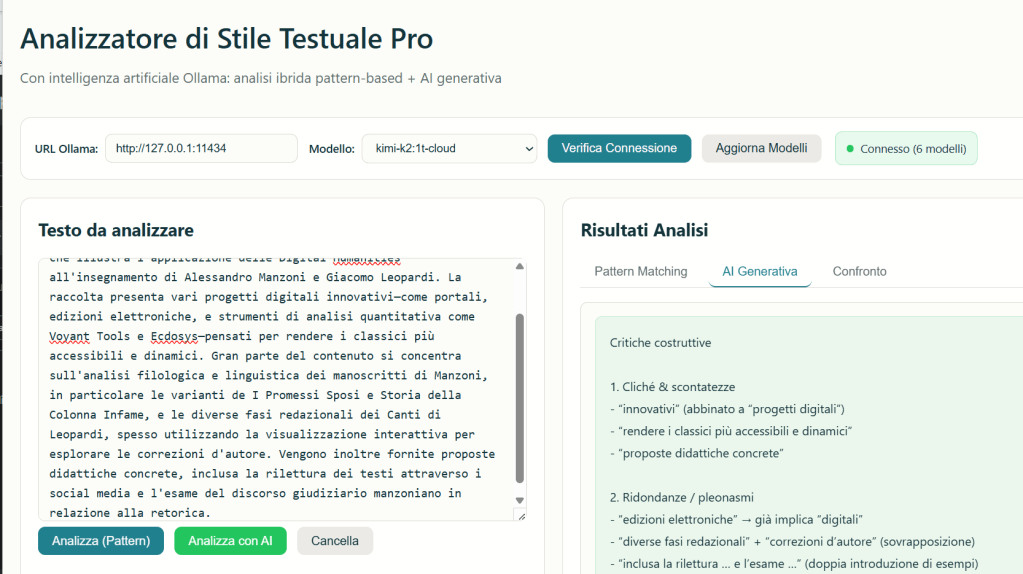Click the textarea vertical scrollbar thumb
1023x574 pixels.
tap(518, 398)
